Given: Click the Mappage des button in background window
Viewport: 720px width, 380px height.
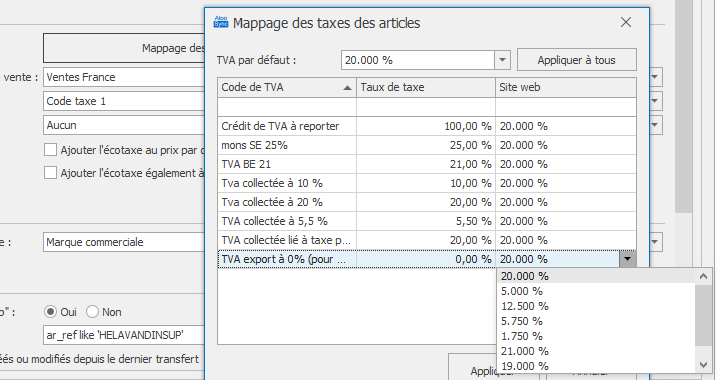Looking at the screenshot, I should click(124, 48).
